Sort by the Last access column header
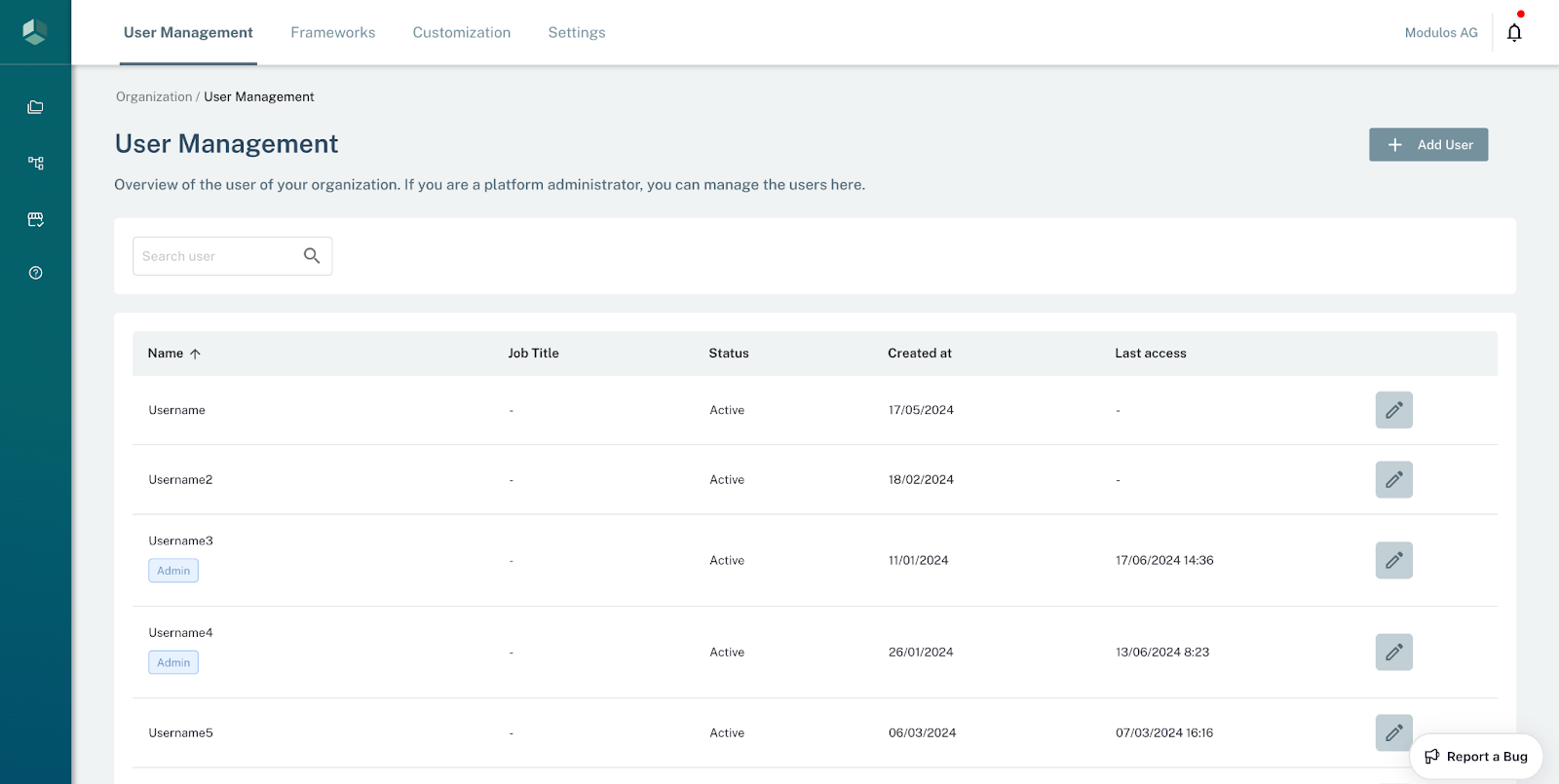Viewport: 1559px width, 784px height. tap(1151, 354)
